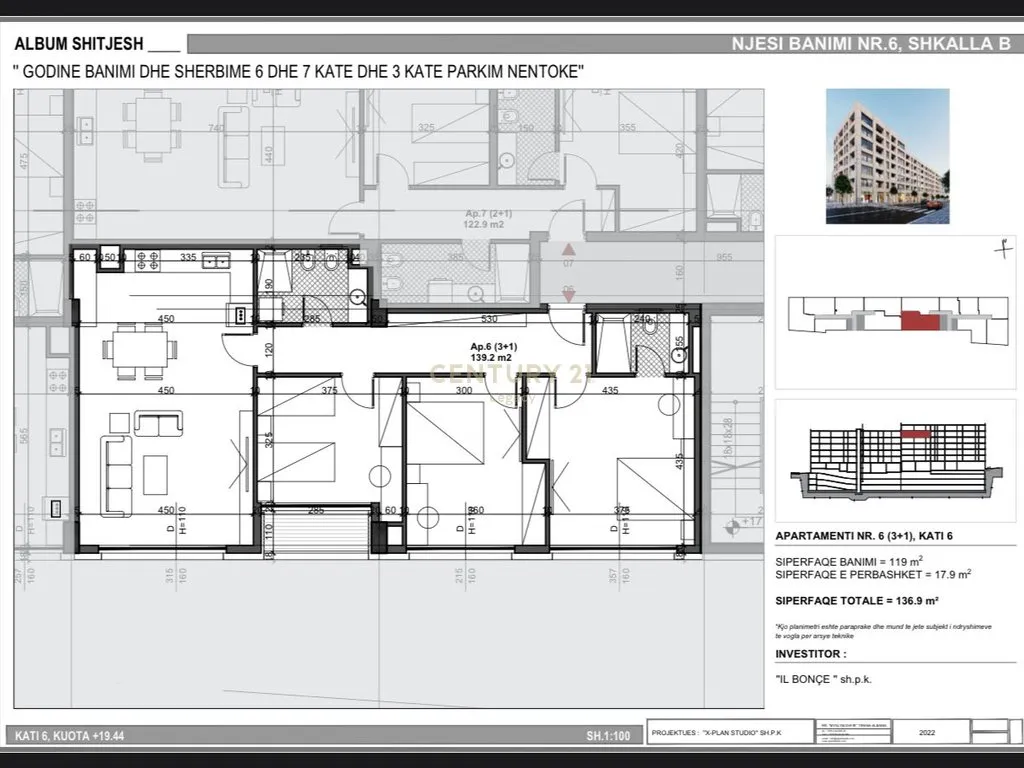Select the kitchen stove burner symbol

tap(148, 261)
